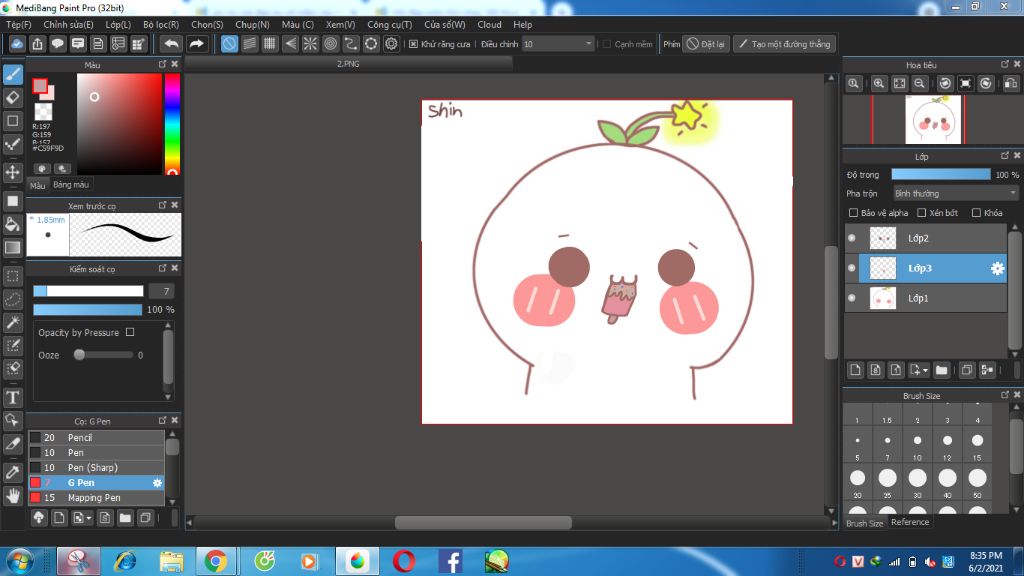Click the Undo arrow in toolbar
The width and height of the screenshot is (1024, 576).
coord(171,44)
